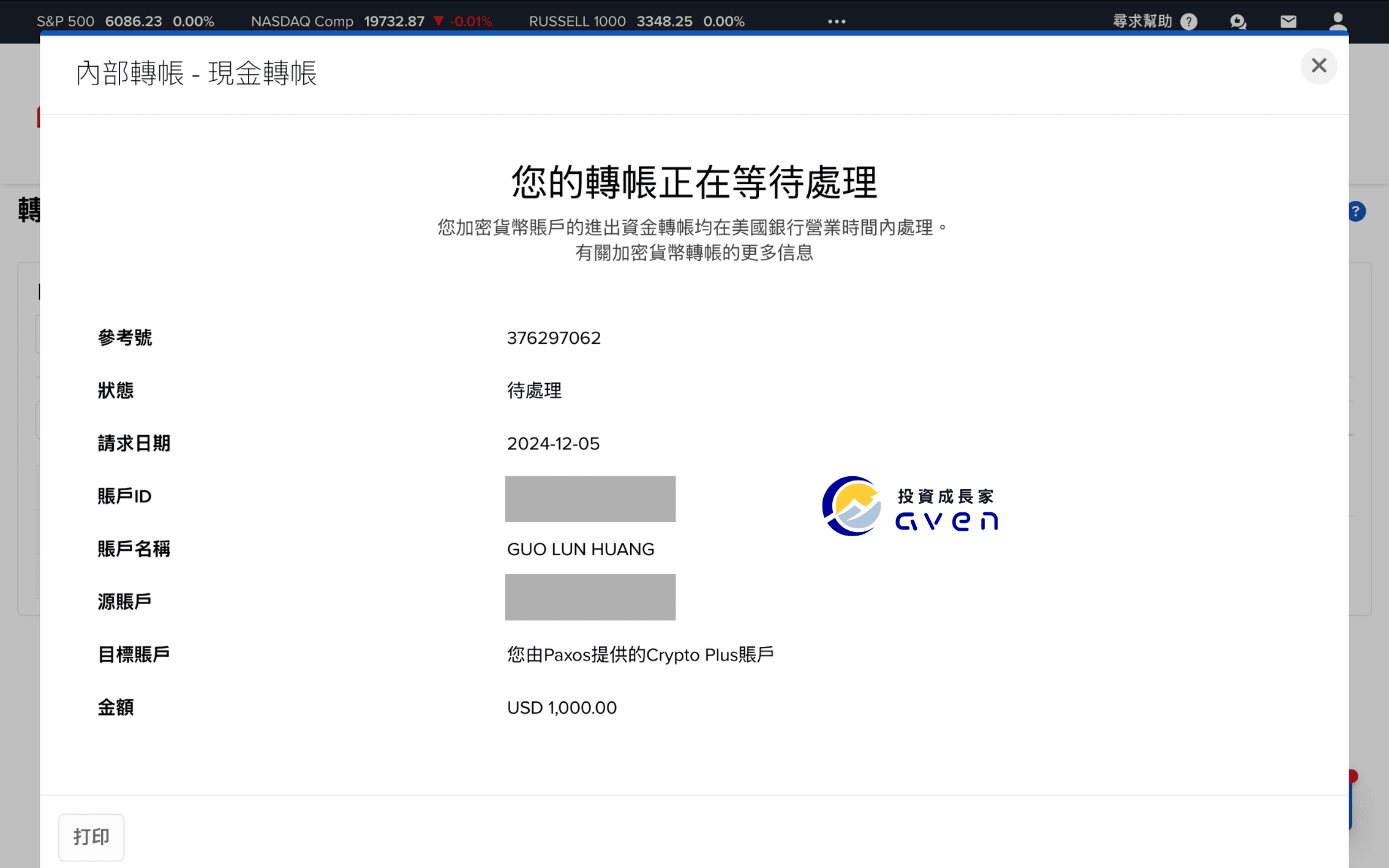Click the USD 1,000.00 amount value
Viewport: 1389px width, 868px height.
[562, 708]
